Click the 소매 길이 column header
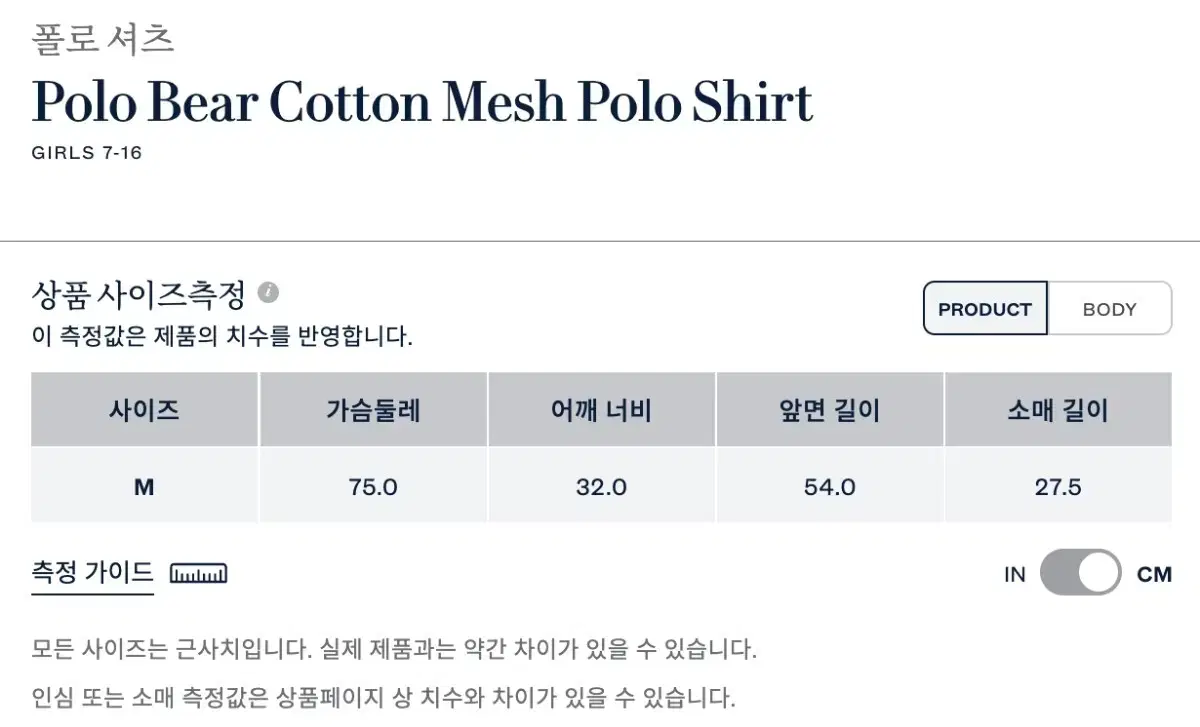 [1058, 409]
